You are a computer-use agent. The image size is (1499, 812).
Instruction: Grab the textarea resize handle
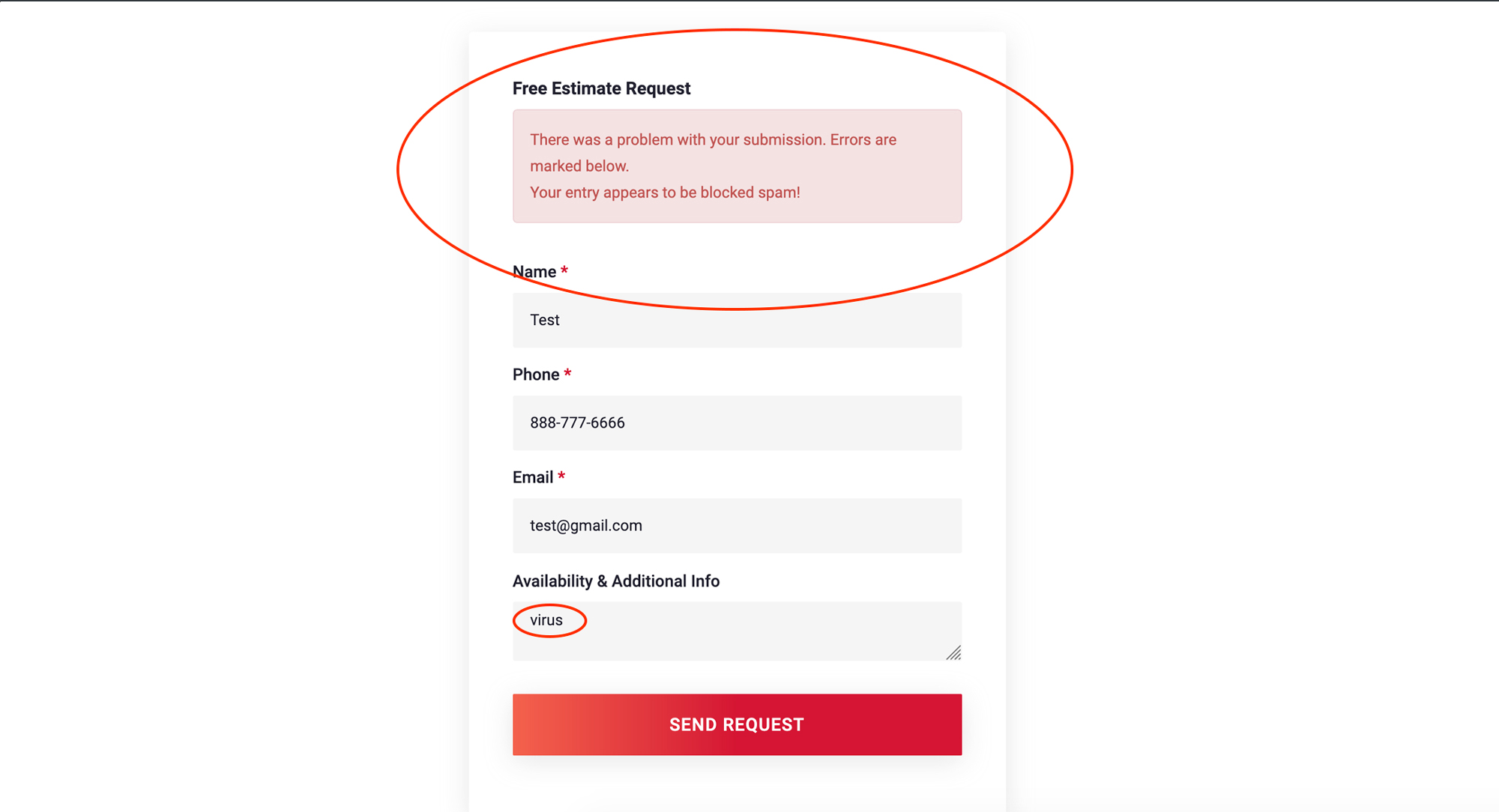click(x=953, y=653)
